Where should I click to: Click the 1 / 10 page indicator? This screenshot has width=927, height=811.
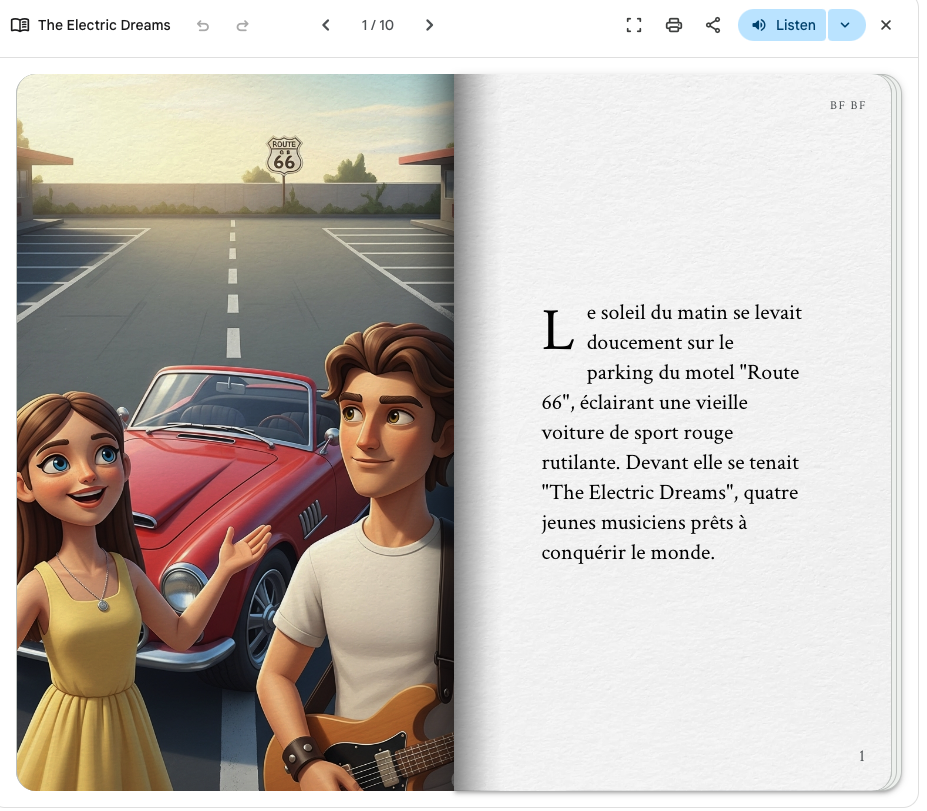[x=377, y=25]
